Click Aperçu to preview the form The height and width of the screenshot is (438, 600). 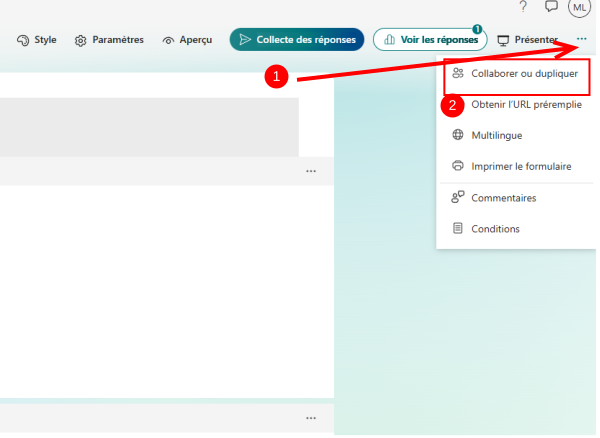click(187, 40)
